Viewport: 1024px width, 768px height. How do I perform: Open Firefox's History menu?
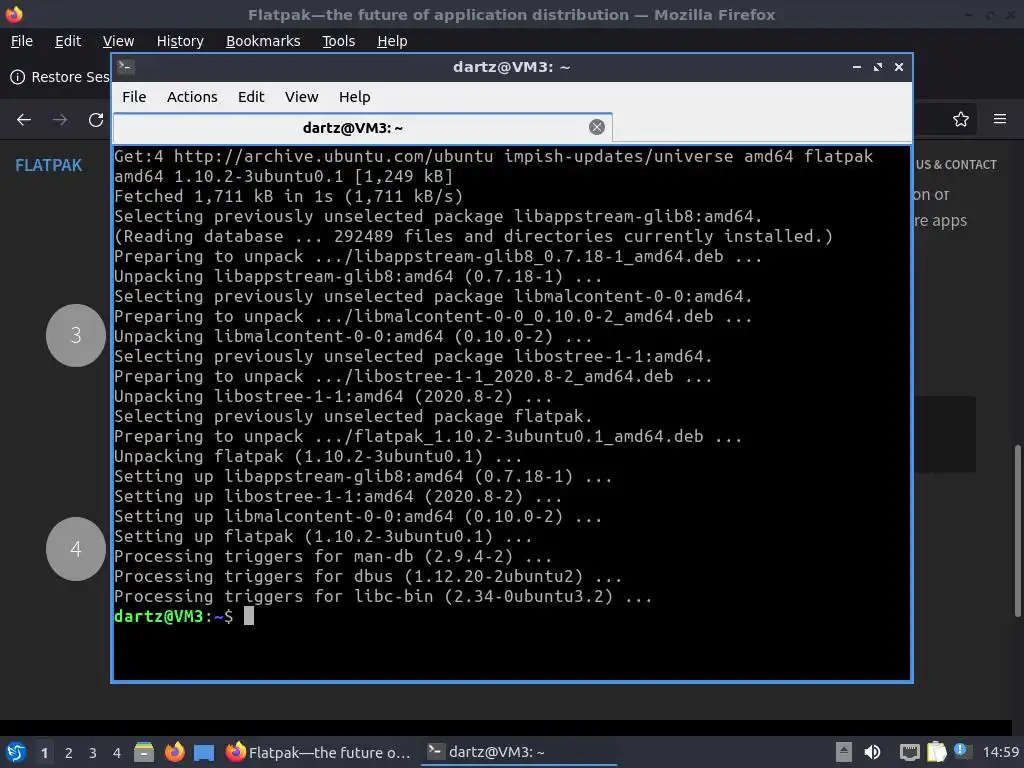pyautogui.click(x=180, y=40)
